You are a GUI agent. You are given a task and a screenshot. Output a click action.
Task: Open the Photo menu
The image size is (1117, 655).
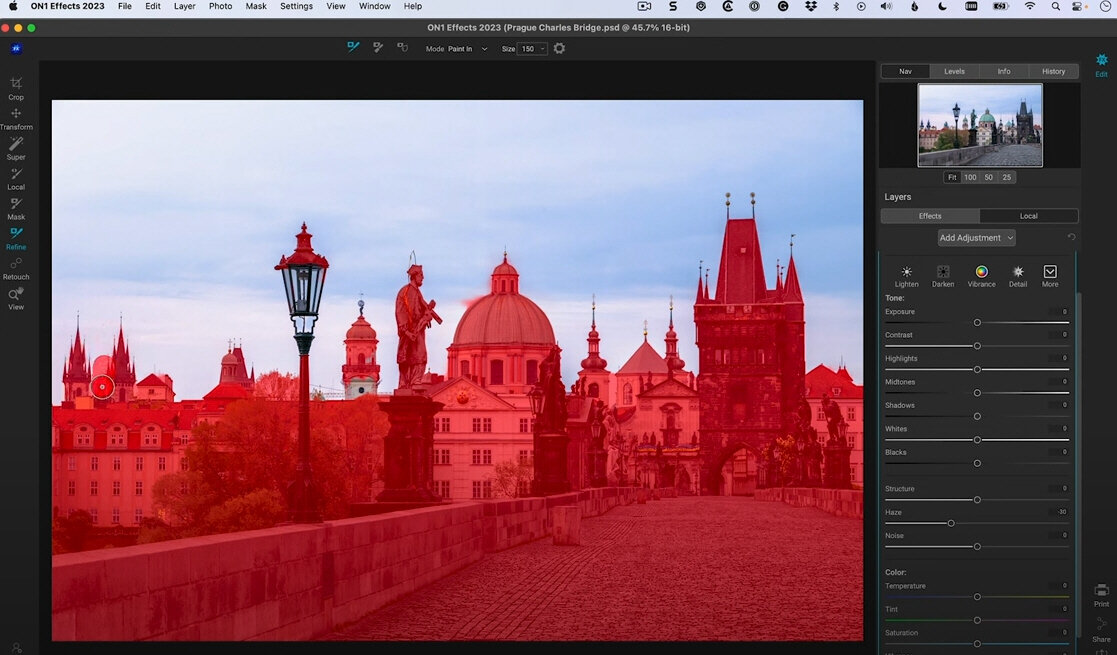pos(220,6)
